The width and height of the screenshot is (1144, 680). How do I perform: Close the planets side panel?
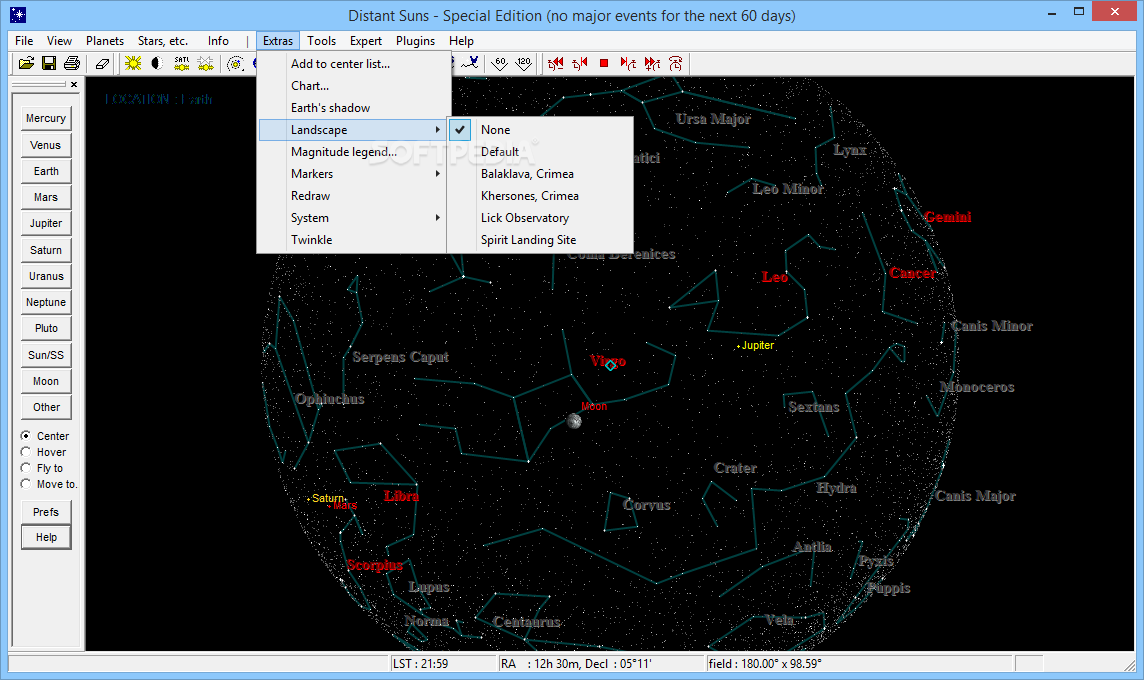coord(74,85)
